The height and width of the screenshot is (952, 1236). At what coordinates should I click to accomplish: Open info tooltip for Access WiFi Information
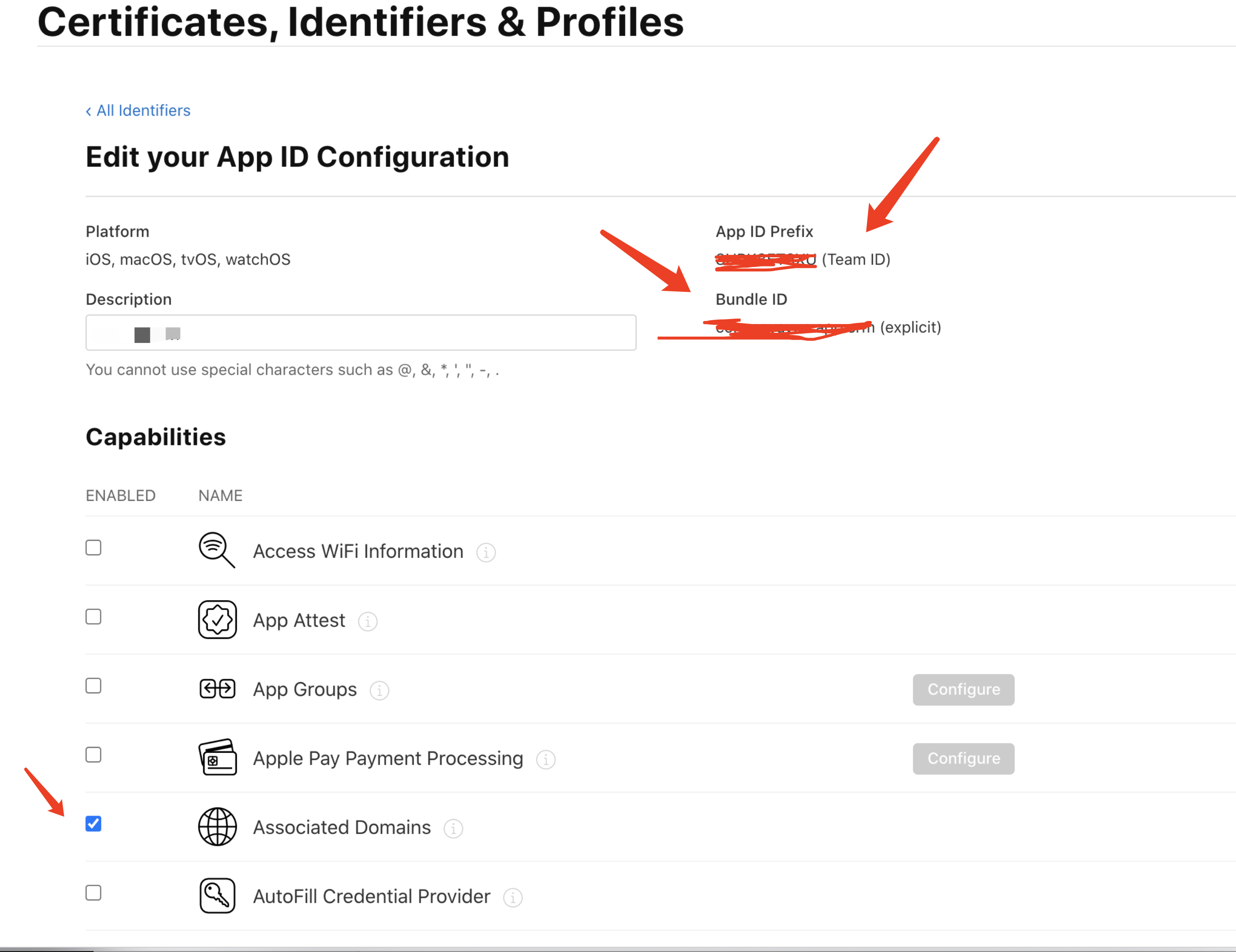click(486, 552)
